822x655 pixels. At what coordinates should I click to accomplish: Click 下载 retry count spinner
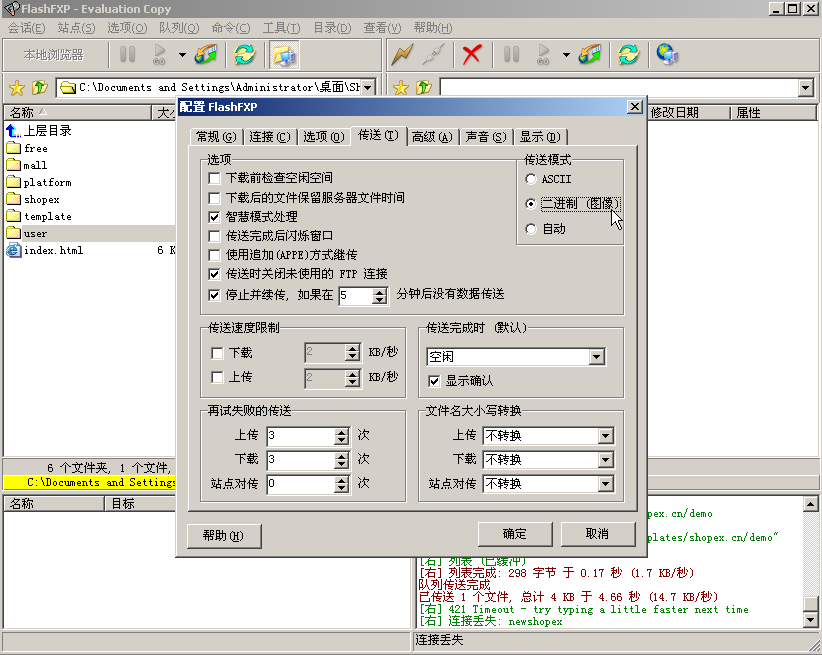[342, 460]
